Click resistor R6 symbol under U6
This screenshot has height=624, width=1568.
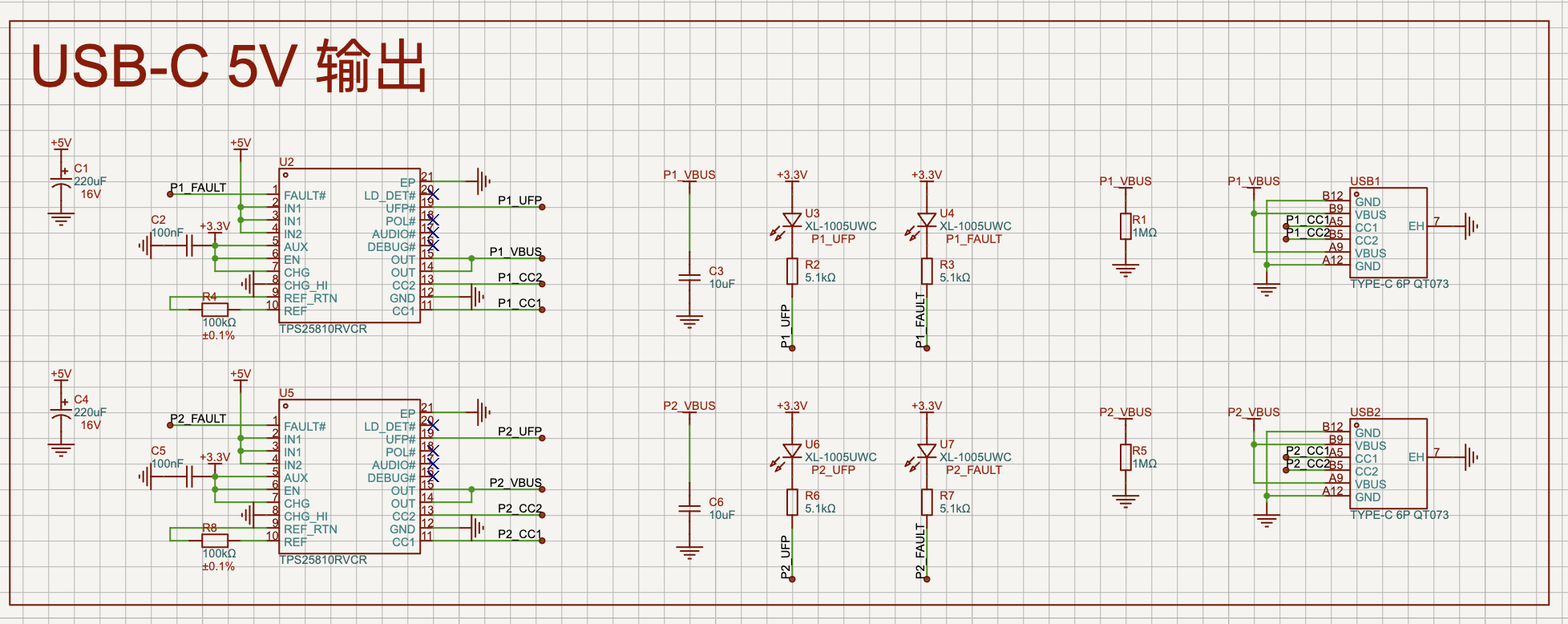pyautogui.click(x=792, y=502)
